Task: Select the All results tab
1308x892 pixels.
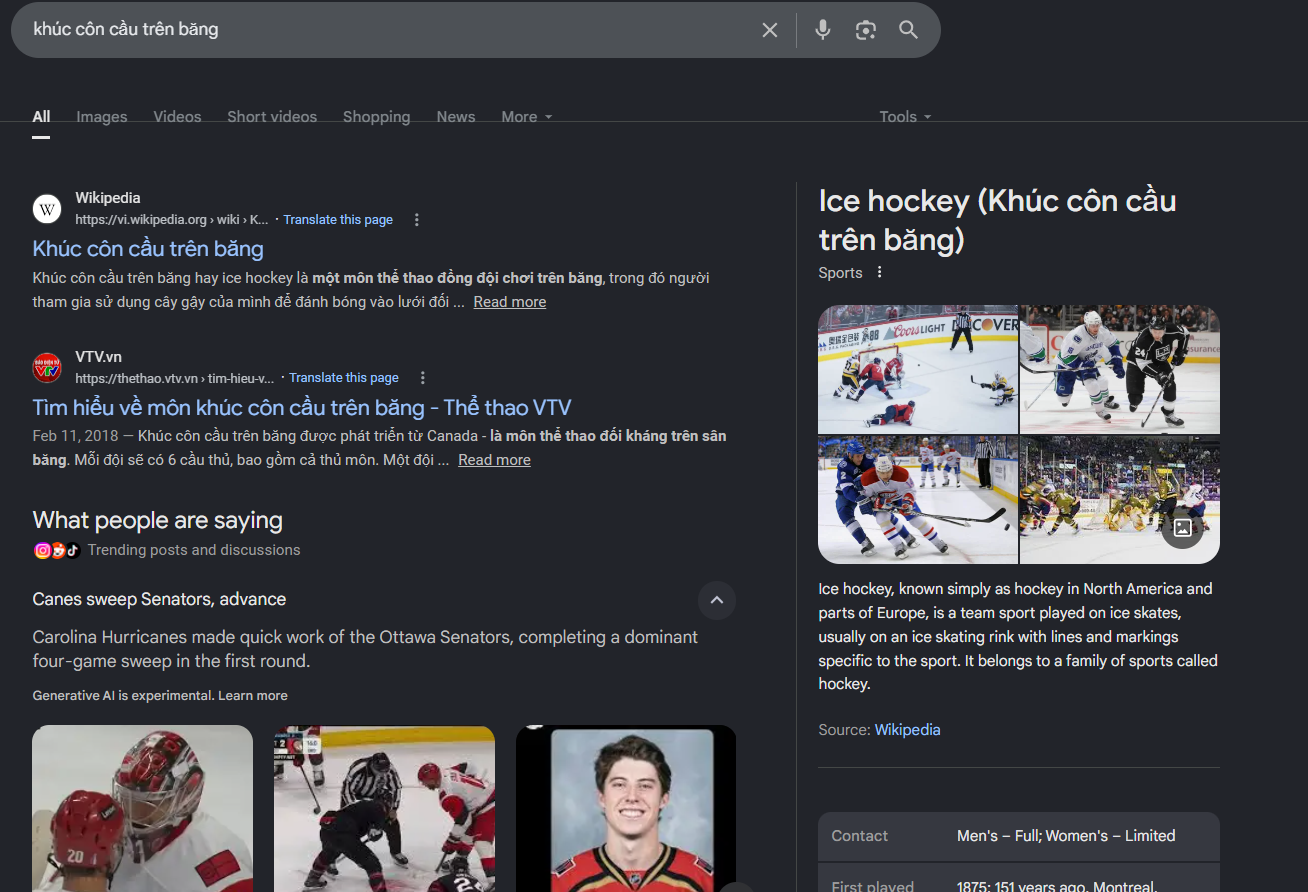Action: tap(41, 117)
